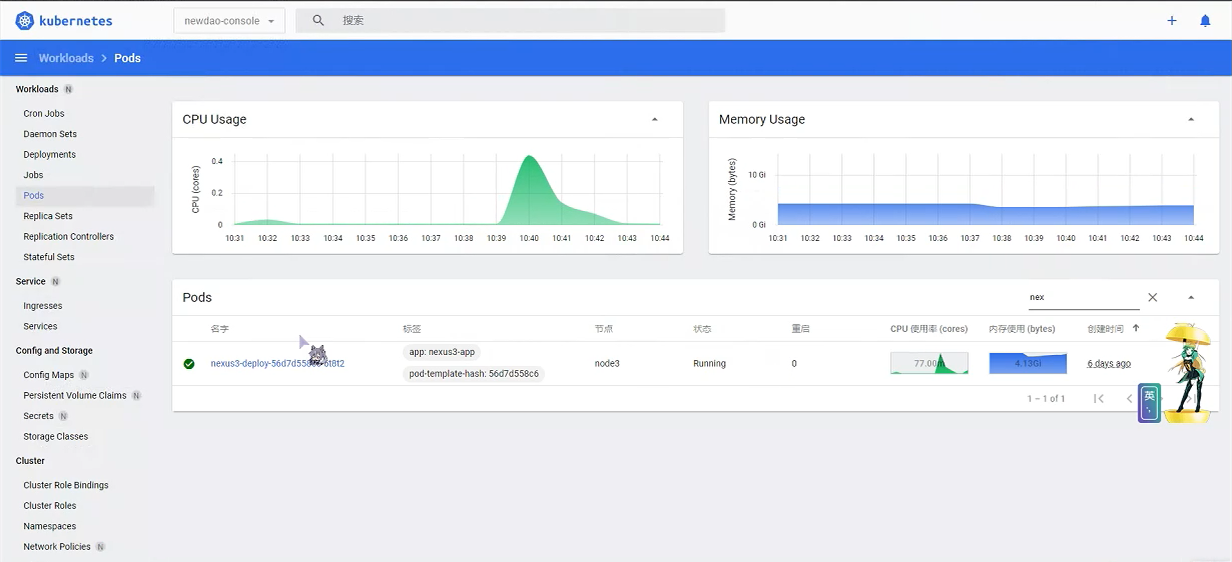This screenshot has width=1232, height=562.
Task: Click green running status icon of nexus3 pod
Action: pyautogui.click(x=189, y=364)
